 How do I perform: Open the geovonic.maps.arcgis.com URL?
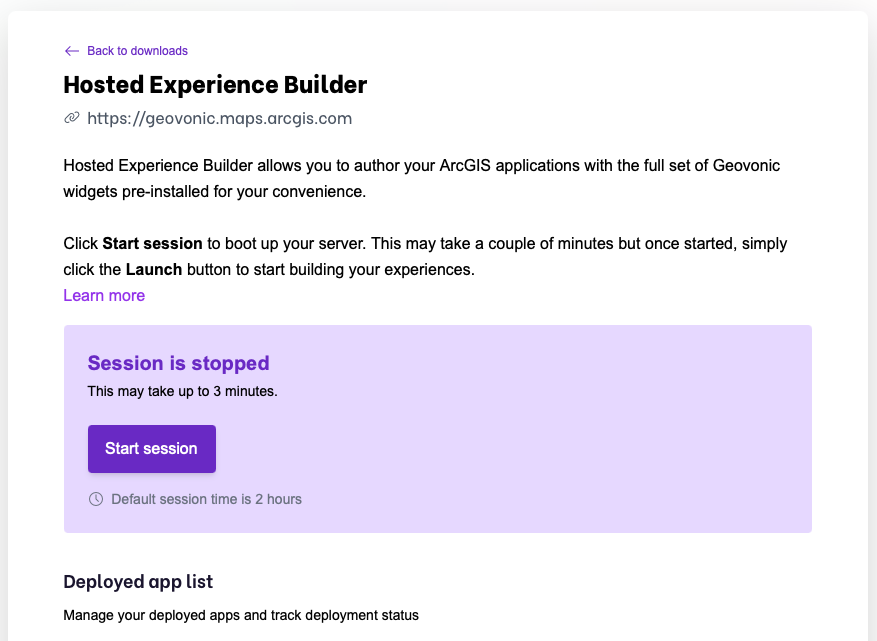pyautogui.click(x=219, y=119)
